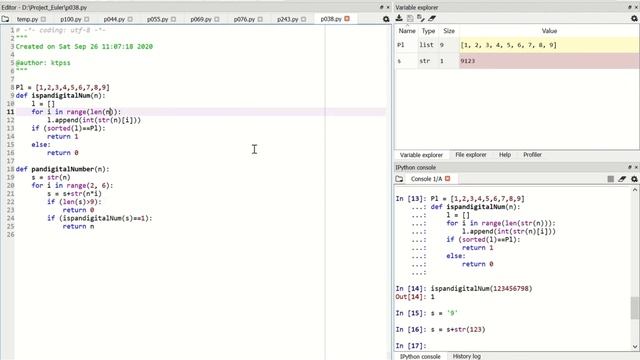The width and height of the screenshot is (640, 360).
Task: Place cursor on 'def pandigitalNumber(n):' line
Action: point(62,169)
